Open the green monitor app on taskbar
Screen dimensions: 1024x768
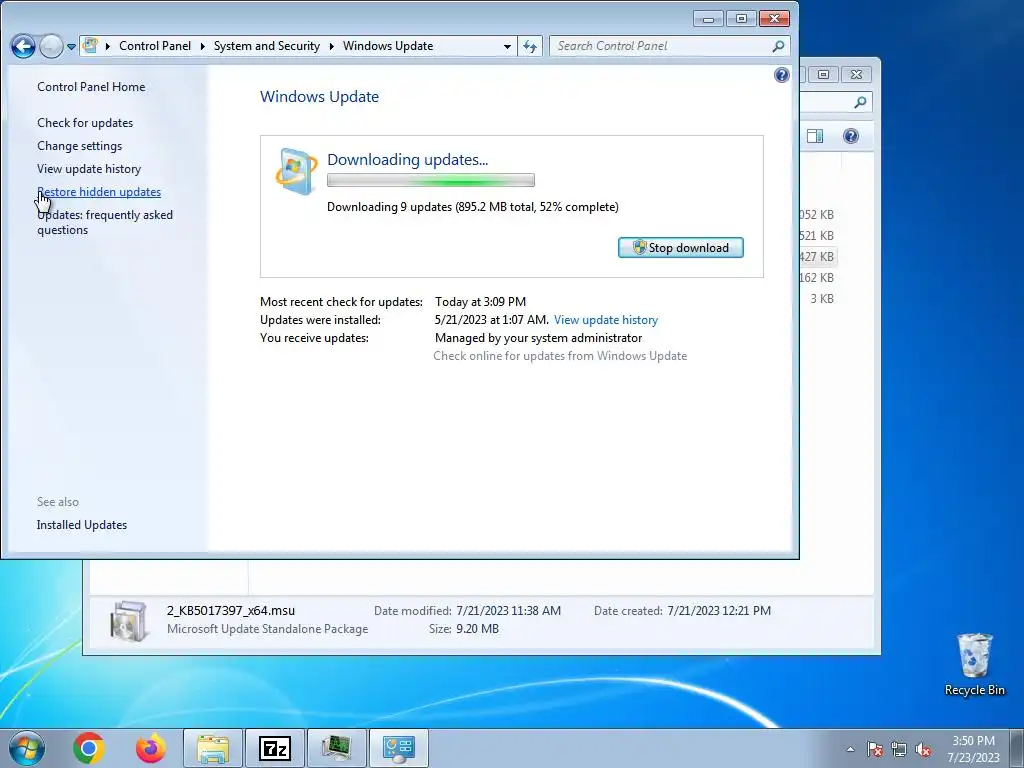pyautogui.click(x=337, y=748)
